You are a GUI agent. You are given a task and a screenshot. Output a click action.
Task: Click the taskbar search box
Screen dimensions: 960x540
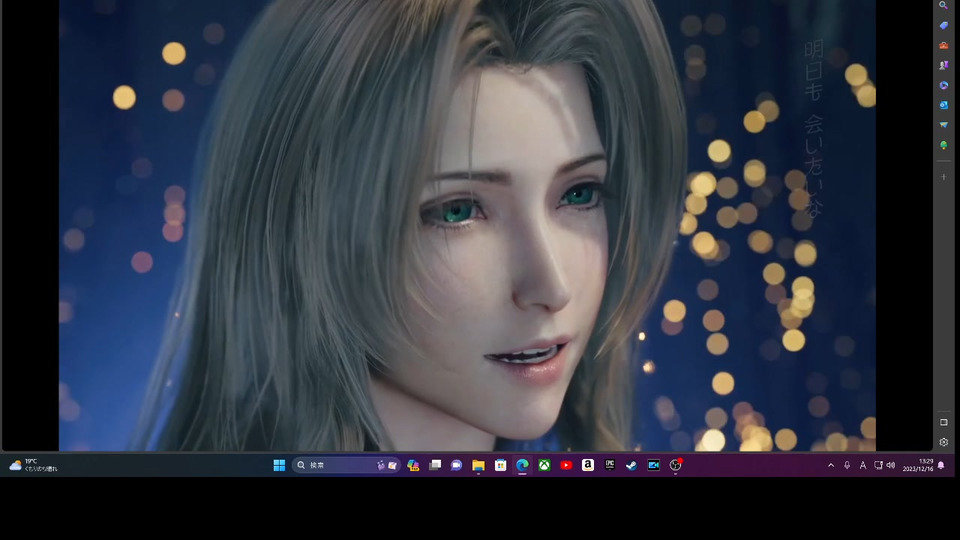tap(346, 465)
